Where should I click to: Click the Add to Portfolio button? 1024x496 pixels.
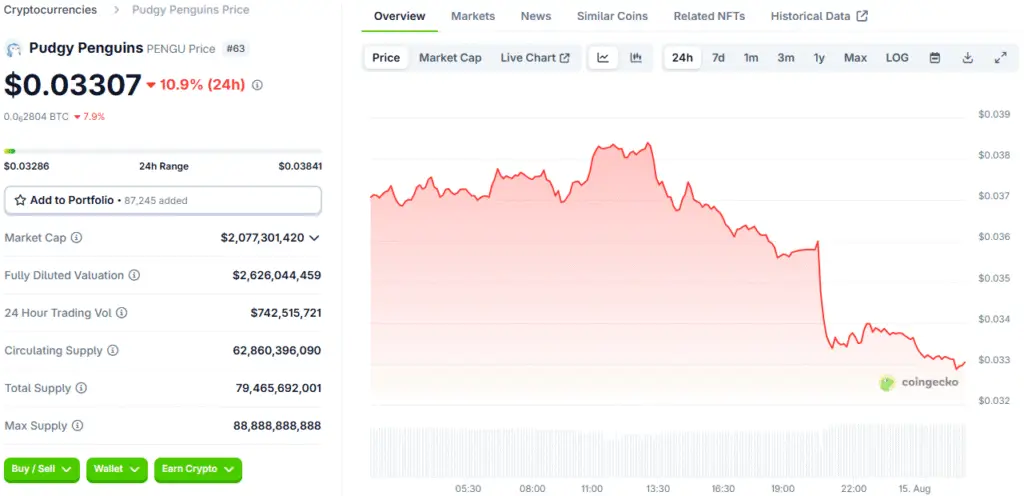[x=163, y=200]
